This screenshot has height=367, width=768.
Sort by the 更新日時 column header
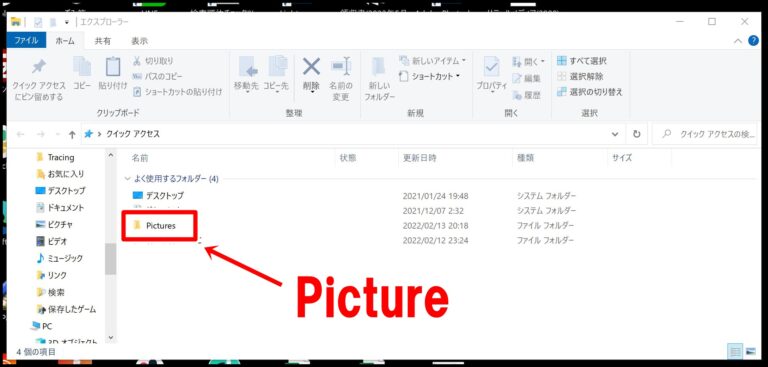420,158
